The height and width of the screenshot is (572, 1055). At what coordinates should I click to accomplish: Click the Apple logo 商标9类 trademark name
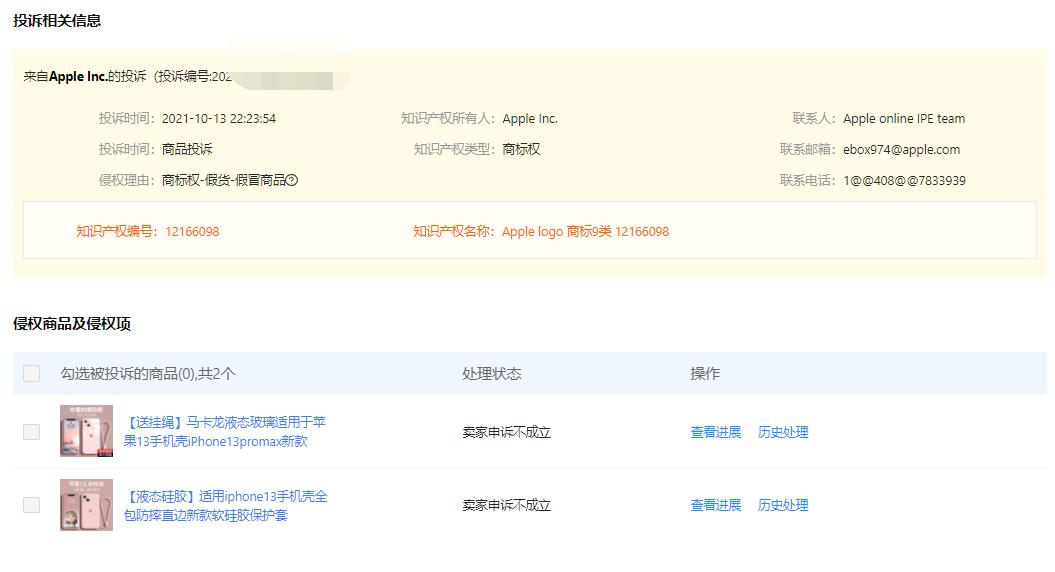point(585,232)
